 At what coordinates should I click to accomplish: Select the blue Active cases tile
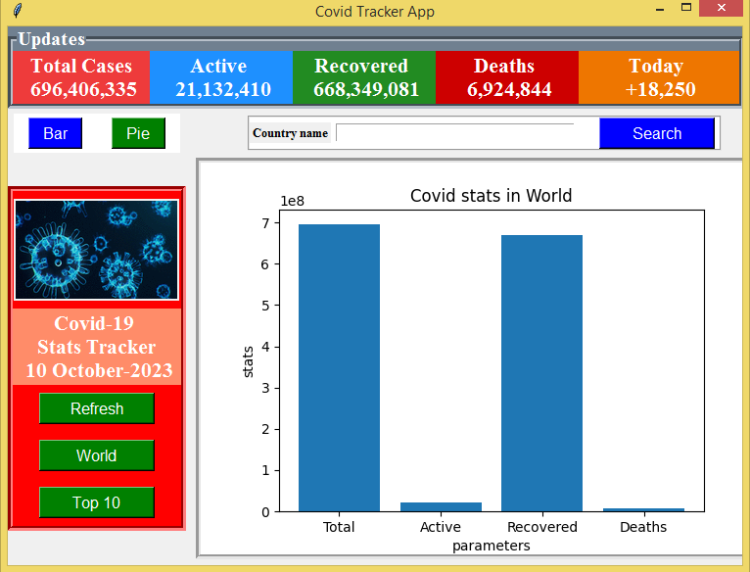221,77
